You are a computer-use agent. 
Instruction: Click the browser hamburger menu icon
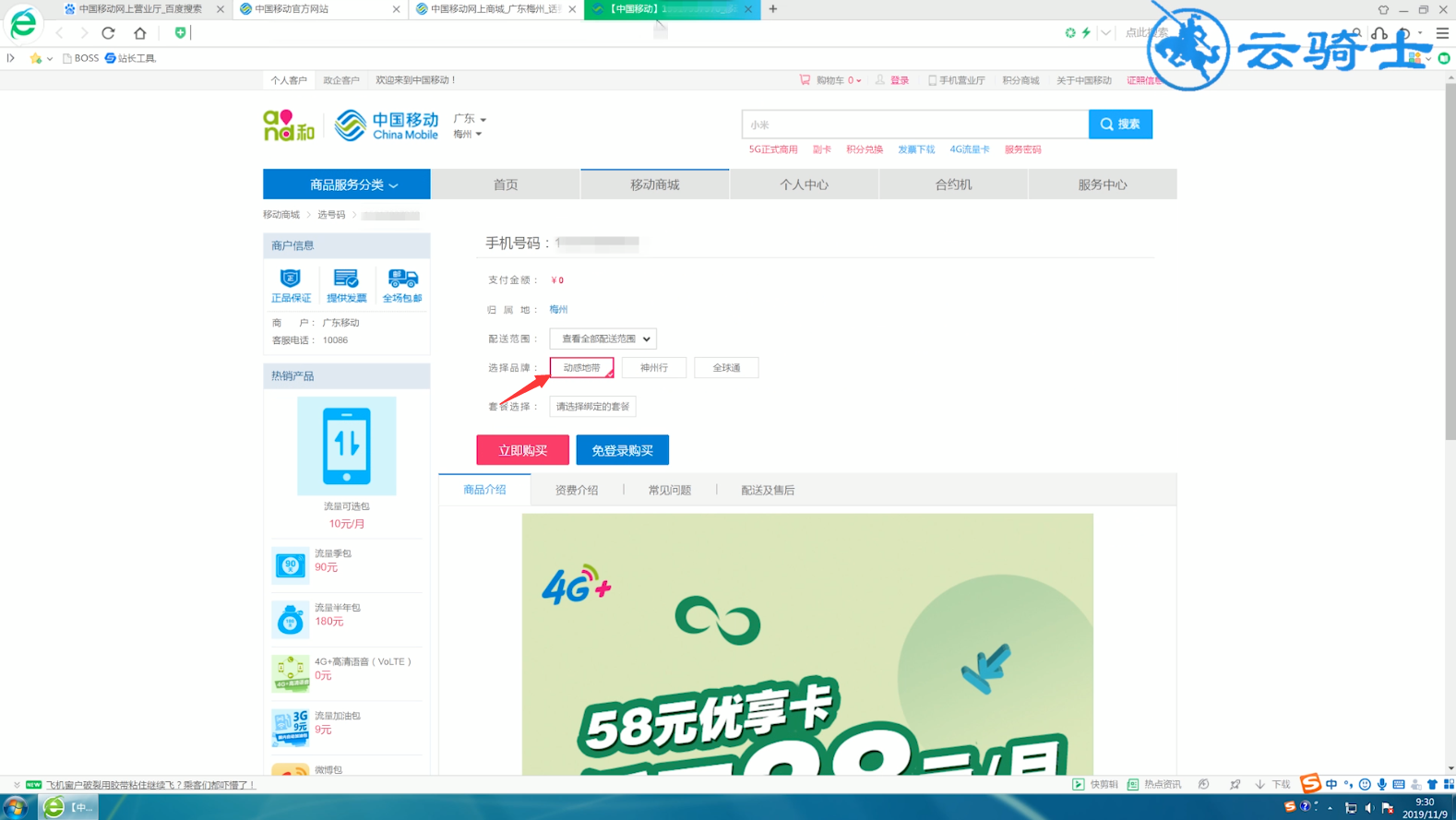1442,32
